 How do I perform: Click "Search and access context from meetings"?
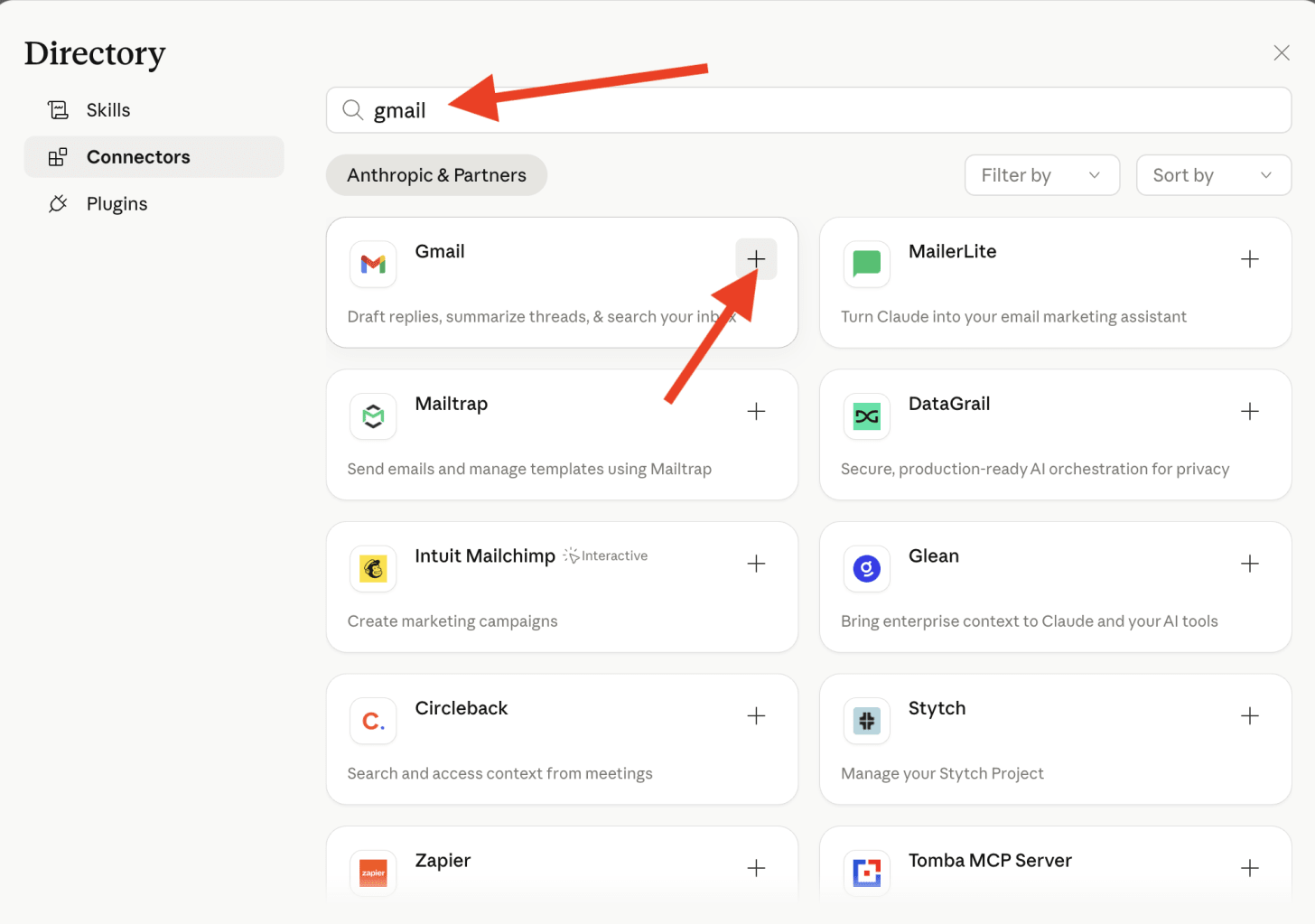(x=499, y=774)
